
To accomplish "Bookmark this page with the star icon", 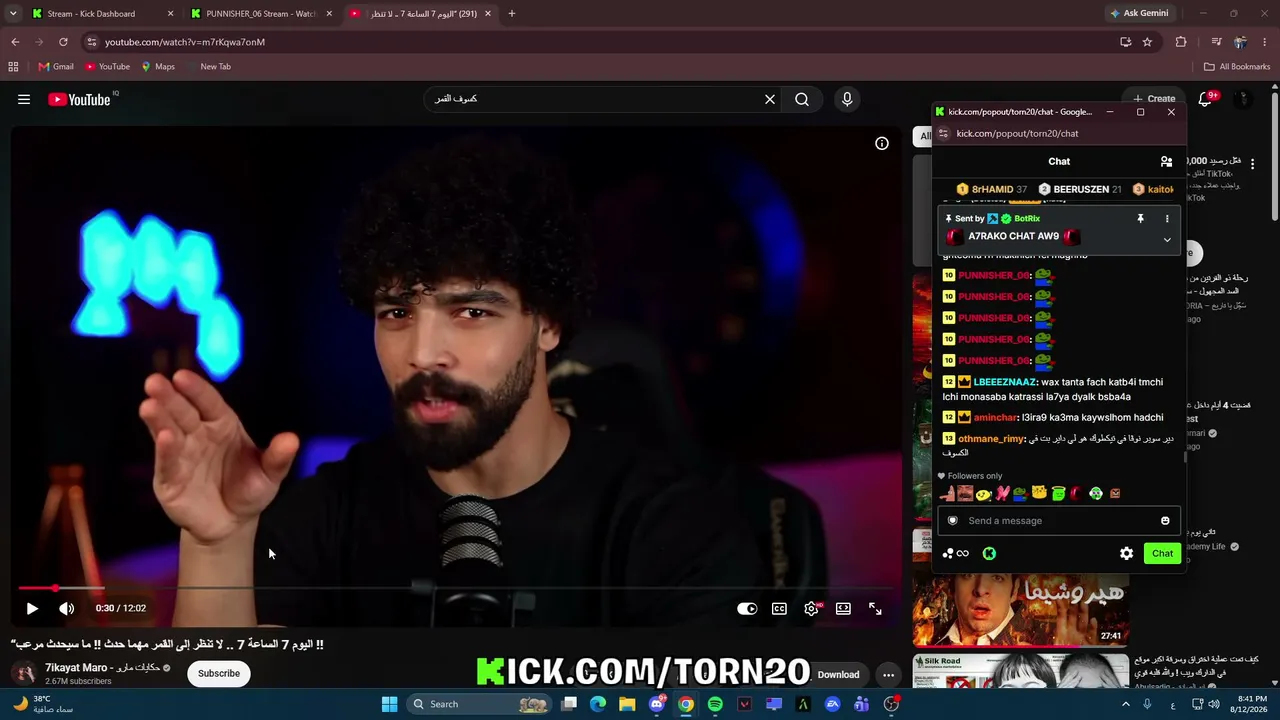I will click(1147, 42).
